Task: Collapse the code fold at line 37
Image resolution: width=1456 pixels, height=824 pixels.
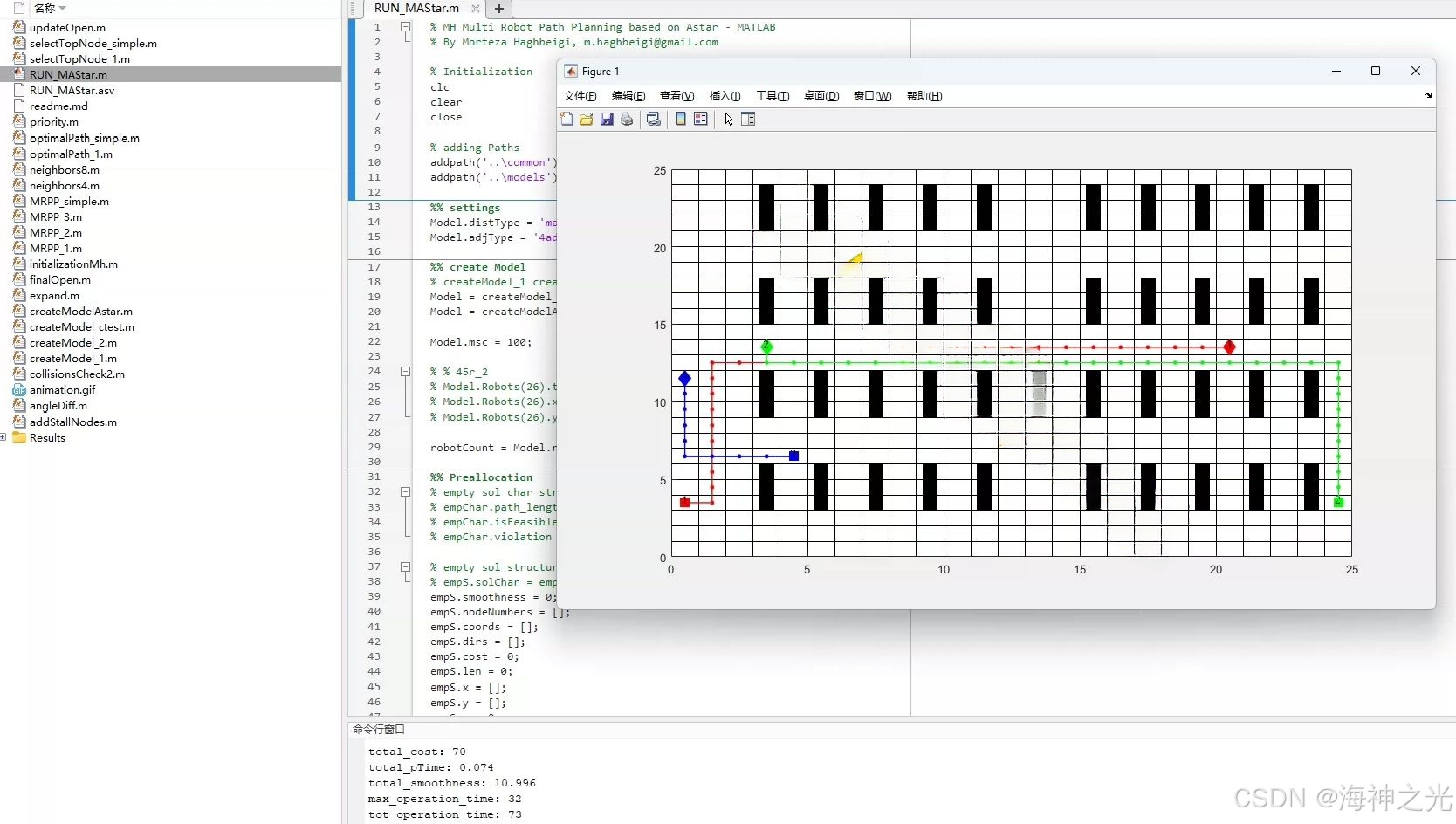Action: click(406, 567)
